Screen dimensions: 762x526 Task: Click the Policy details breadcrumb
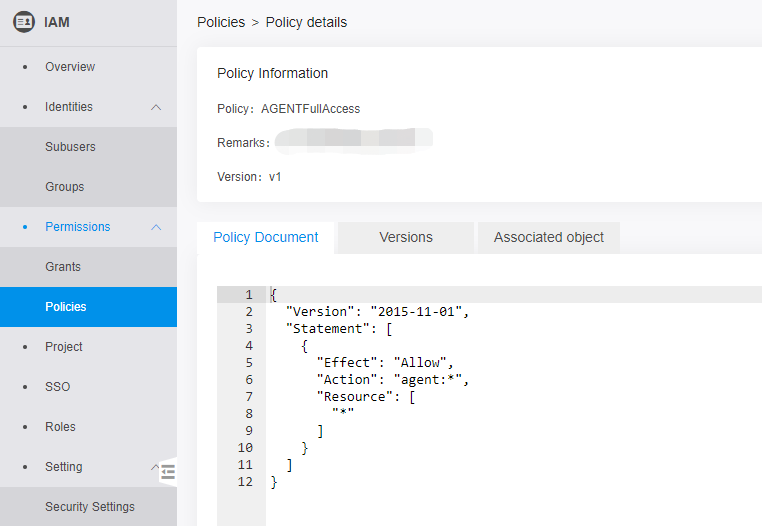pos(306,22)
